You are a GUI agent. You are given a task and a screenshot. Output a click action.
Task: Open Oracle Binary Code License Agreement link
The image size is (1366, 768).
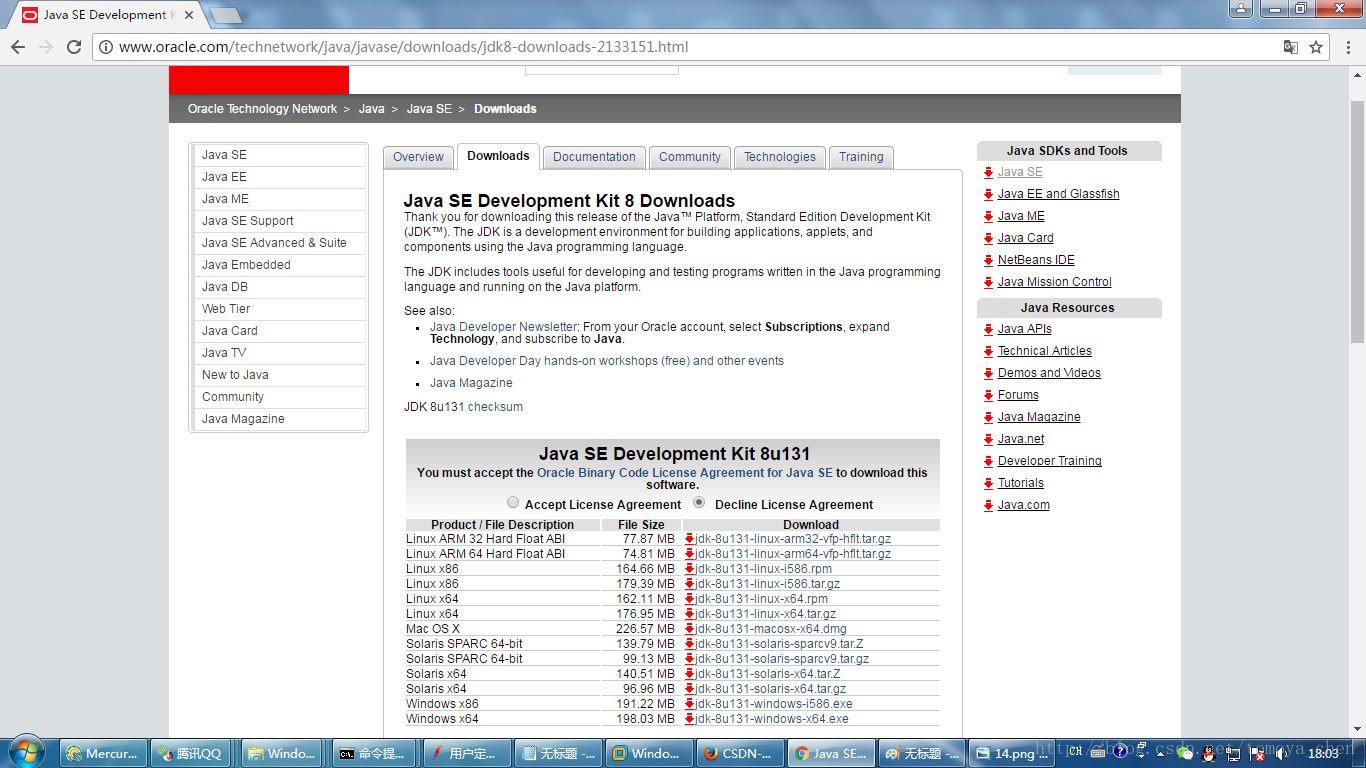(x=684, y=473)
